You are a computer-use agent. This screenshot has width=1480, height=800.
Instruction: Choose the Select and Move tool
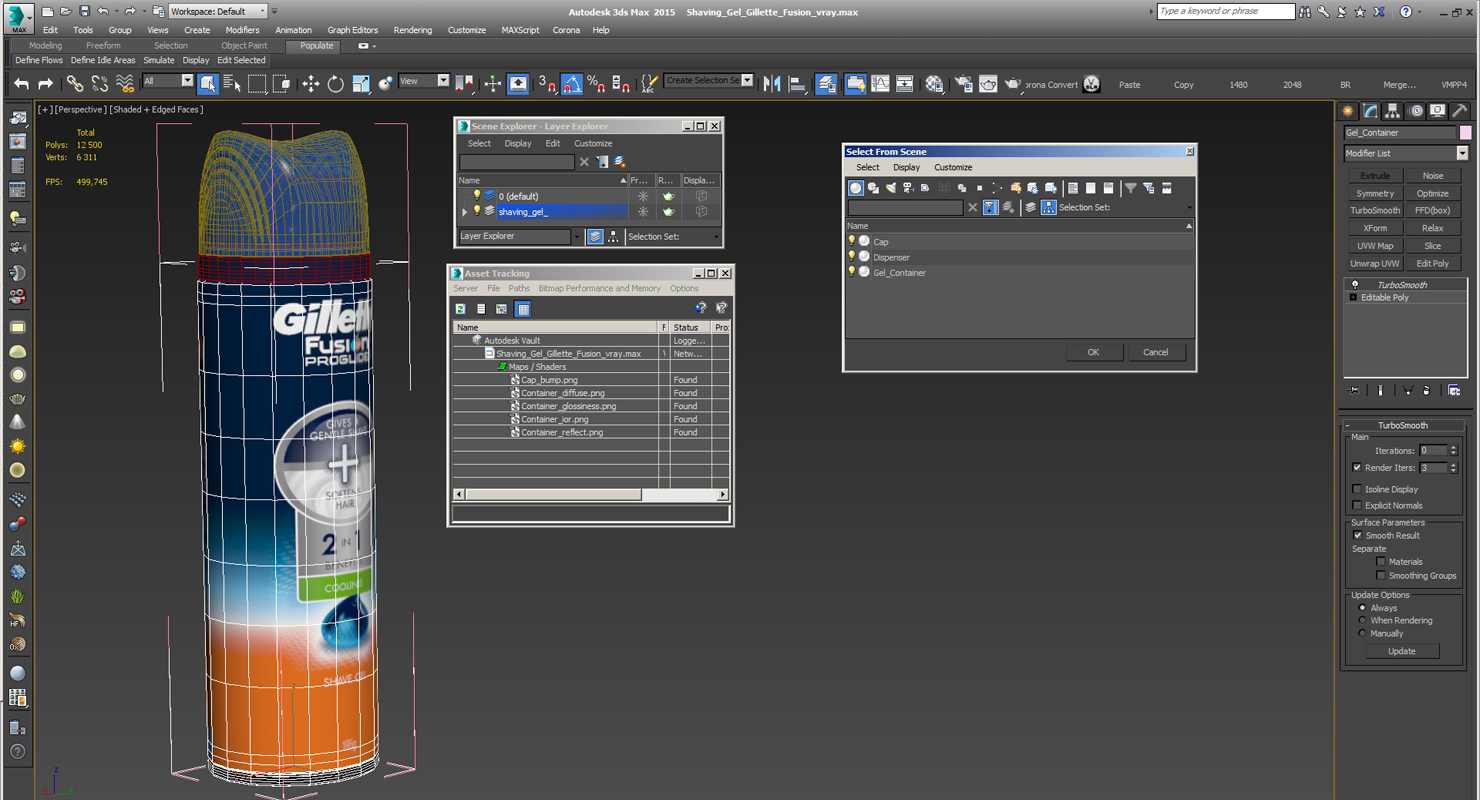tap(311, 84)
